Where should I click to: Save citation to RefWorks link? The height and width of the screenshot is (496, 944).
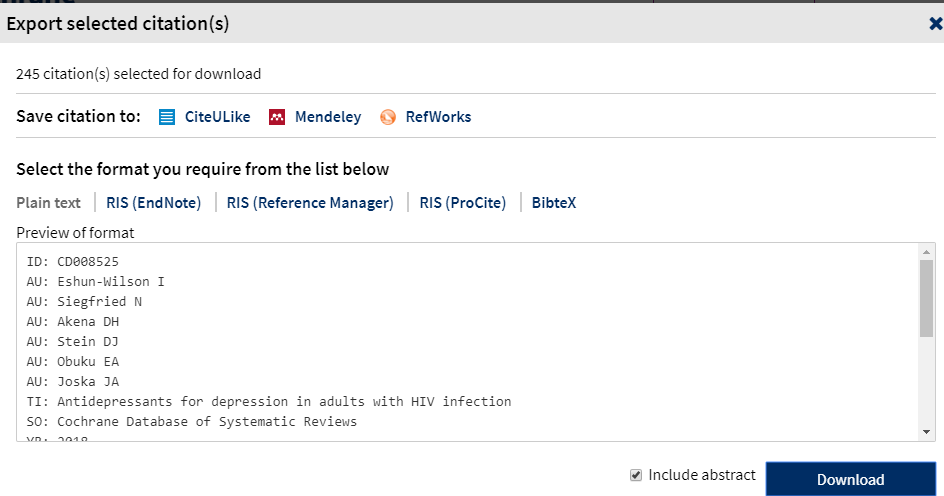click(x=438, y=117)
